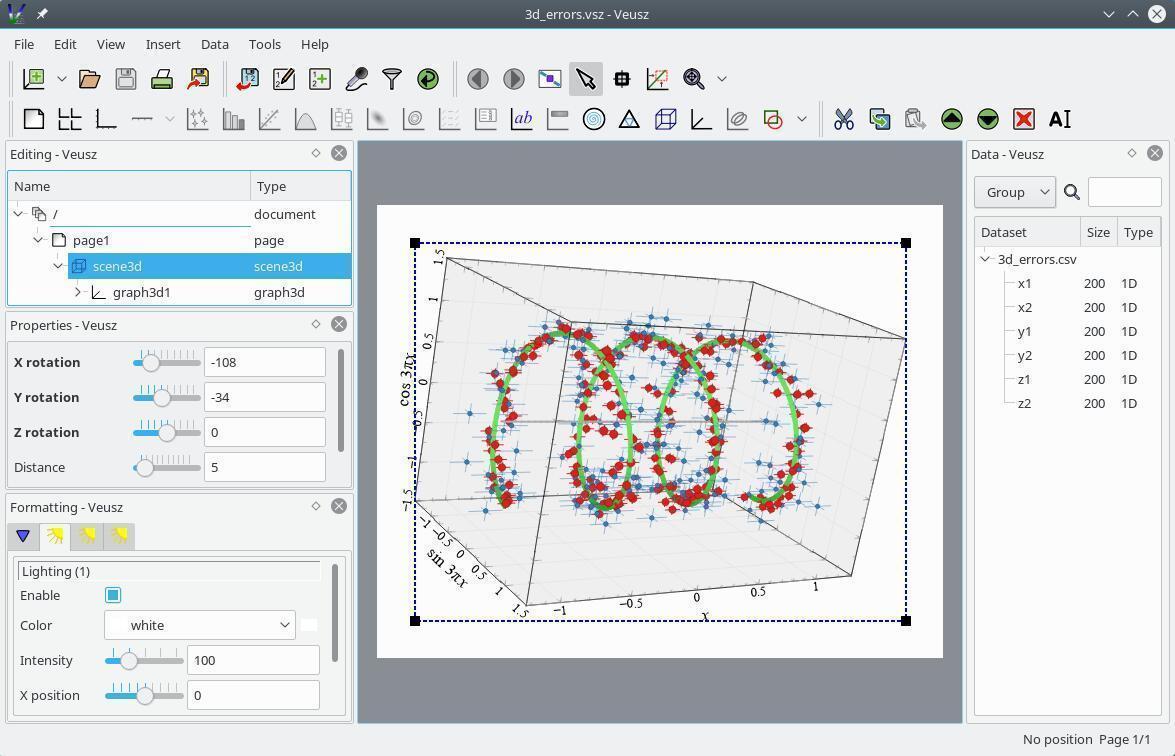Open the File menu
This screenshot has width=1175, height=756.
(24, 44)
